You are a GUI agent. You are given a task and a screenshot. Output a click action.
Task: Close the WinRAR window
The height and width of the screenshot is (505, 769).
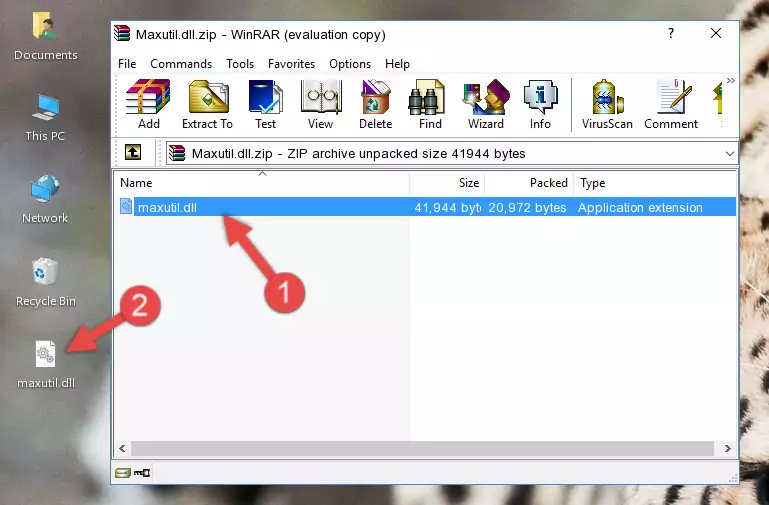[x=716, y=33]
